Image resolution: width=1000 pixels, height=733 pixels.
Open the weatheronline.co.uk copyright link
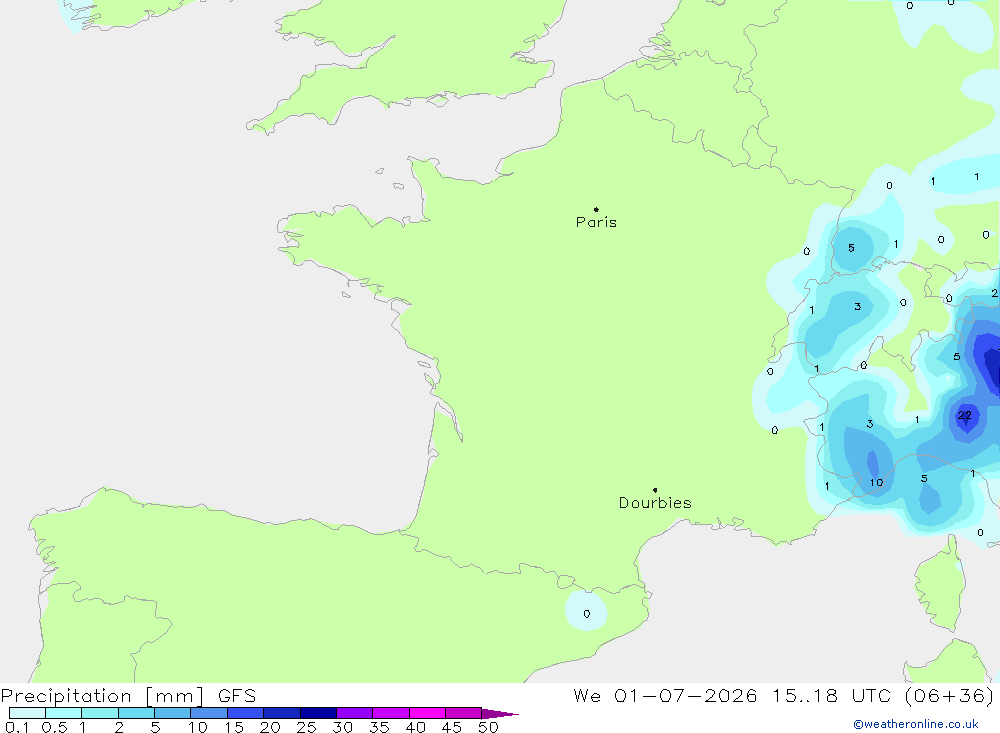point(916,724)
